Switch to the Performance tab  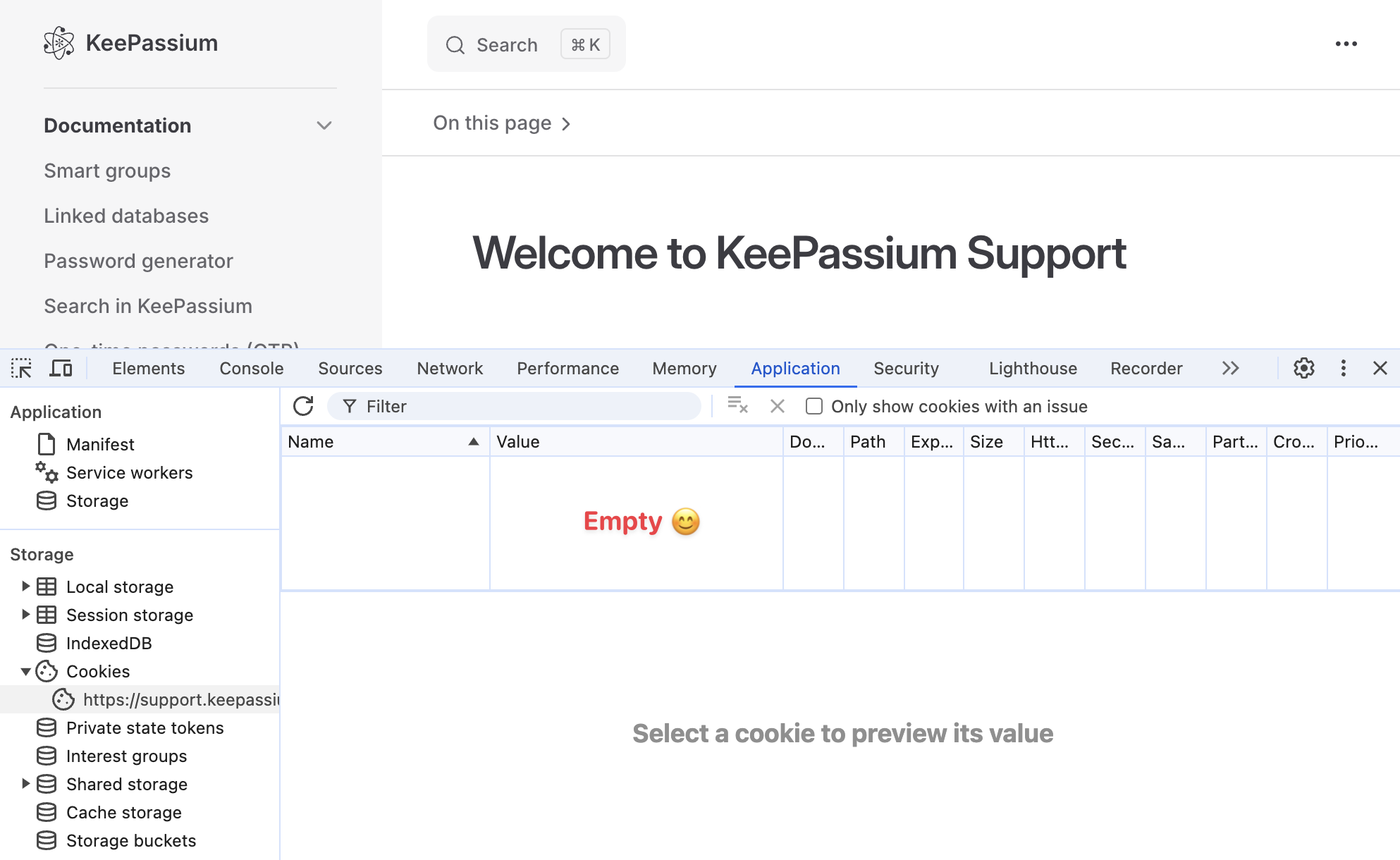point(567,368)
